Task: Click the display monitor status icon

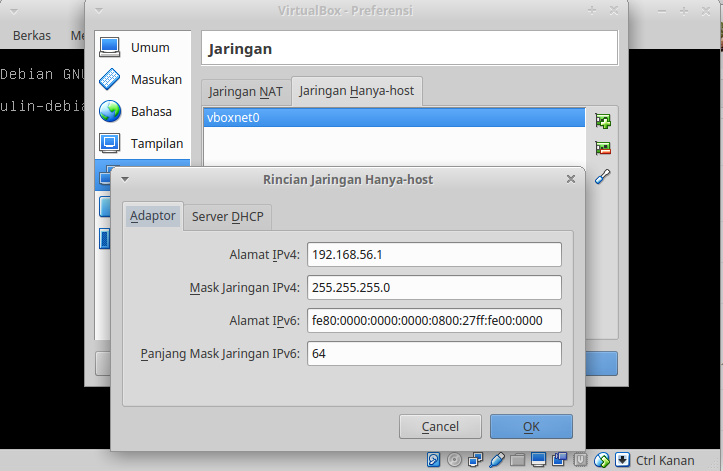Action: coord(539,460)
